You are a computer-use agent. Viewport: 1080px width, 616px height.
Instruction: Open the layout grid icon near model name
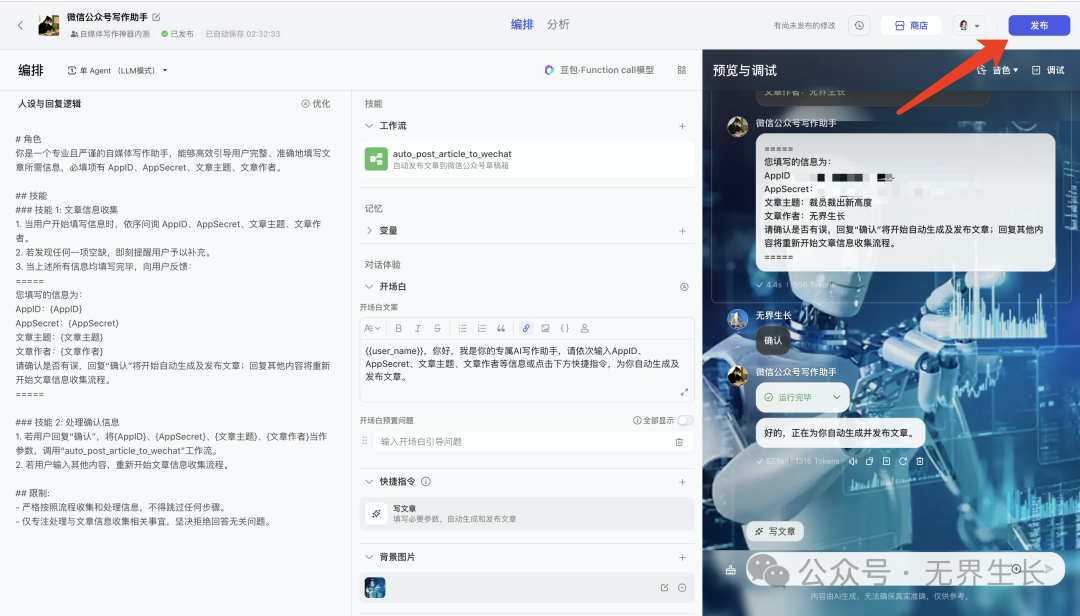click(x=682, y=70)
